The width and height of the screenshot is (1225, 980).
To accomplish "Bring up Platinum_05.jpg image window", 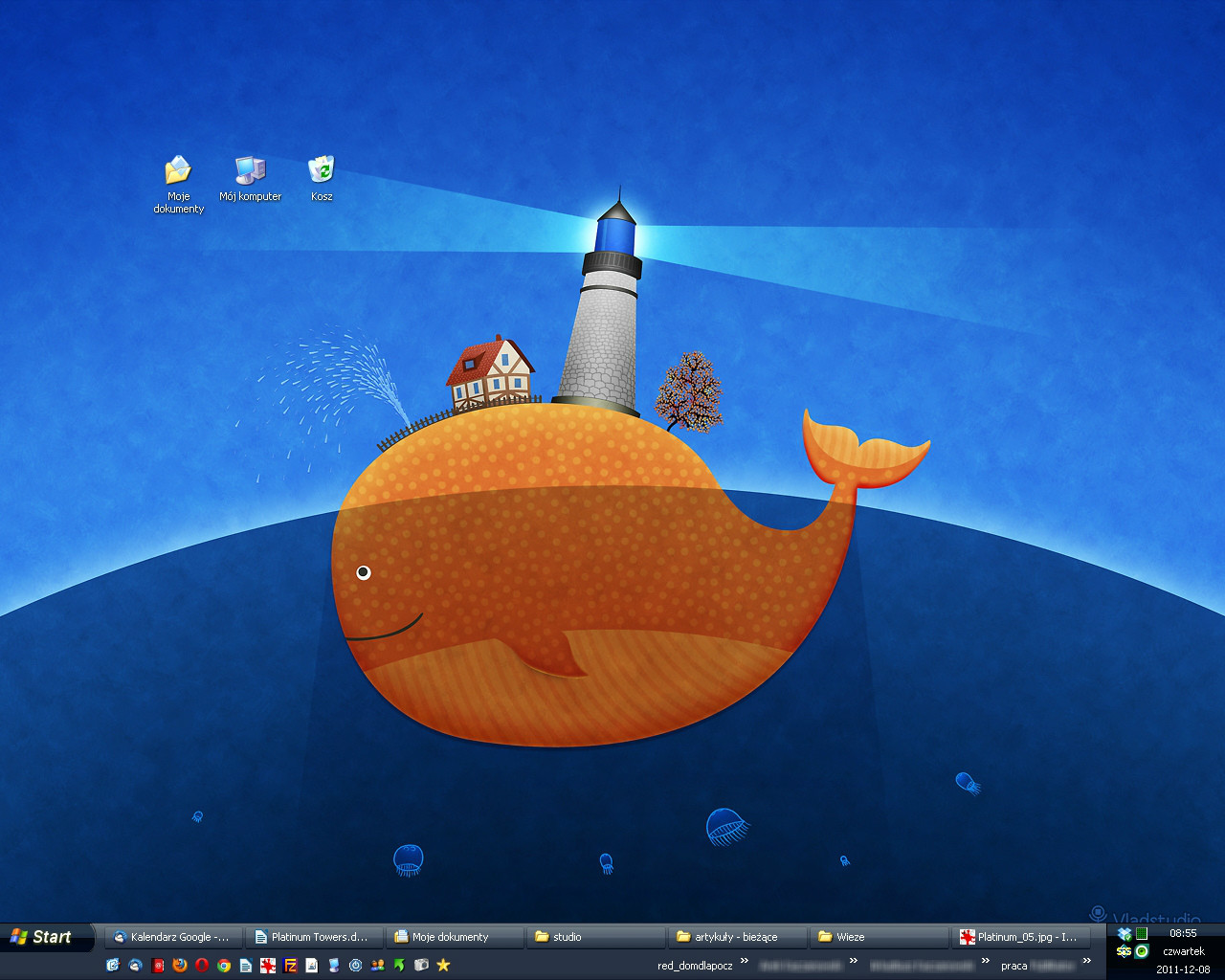I will pos(1019,938).
